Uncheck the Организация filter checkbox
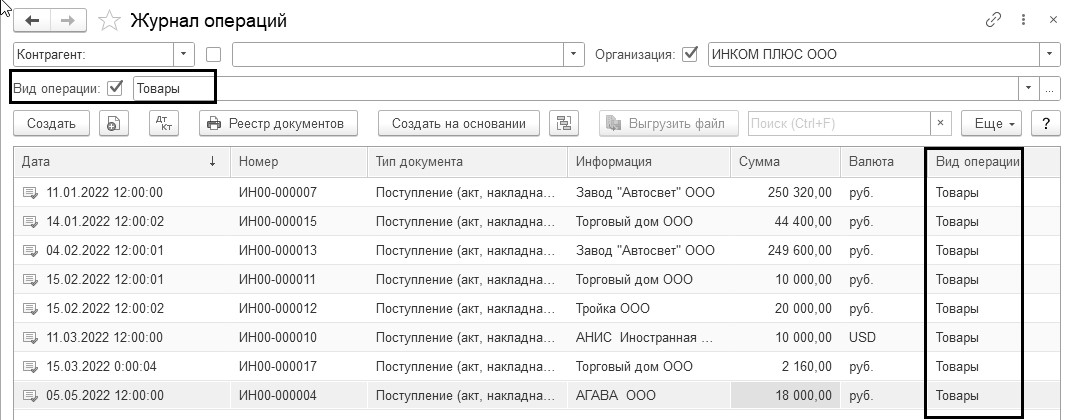The height and width of the screenshot is (420, 1069). [x=689, y=54]
